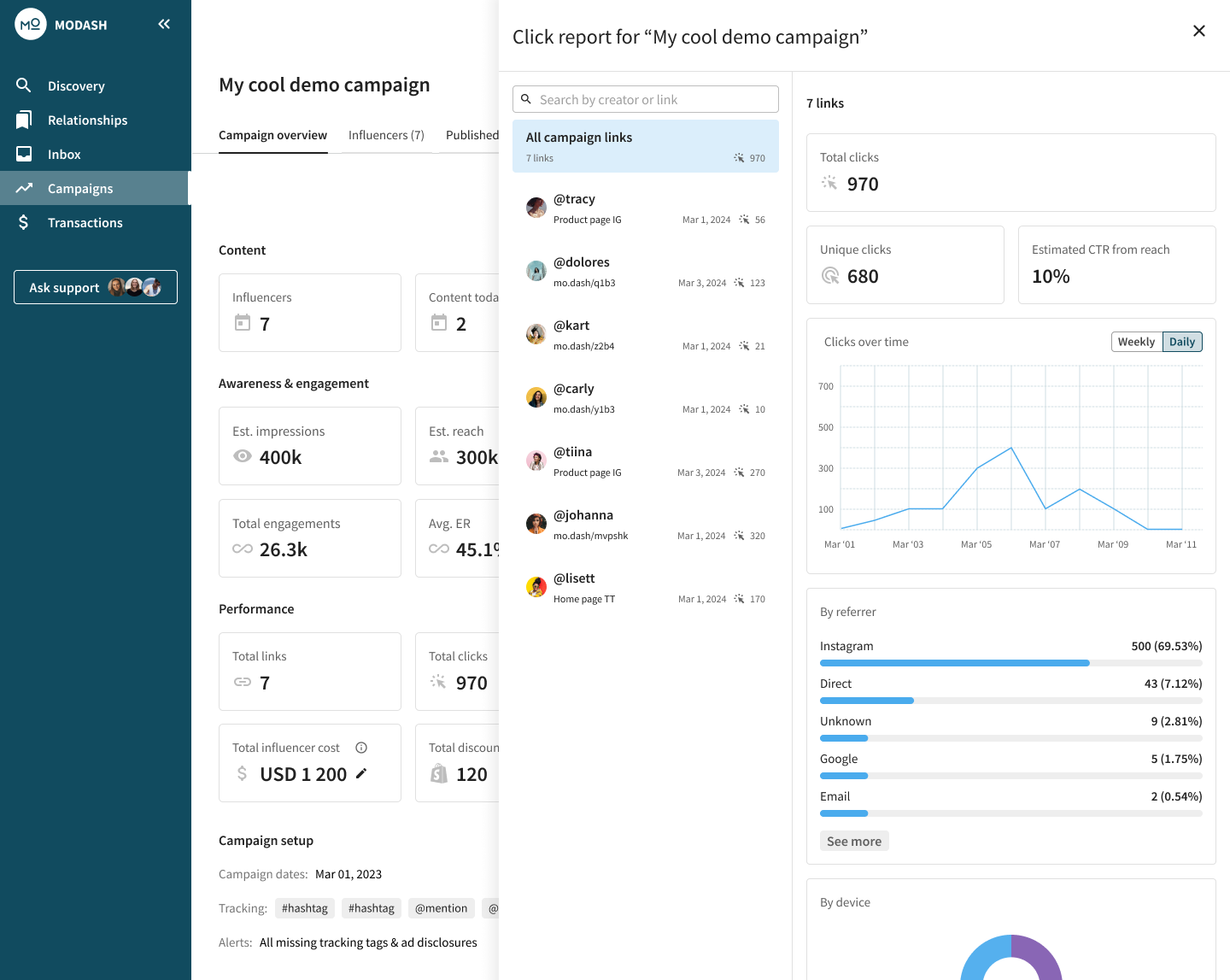Click the edit pencil beside USD 1 200

click(361, 773)
